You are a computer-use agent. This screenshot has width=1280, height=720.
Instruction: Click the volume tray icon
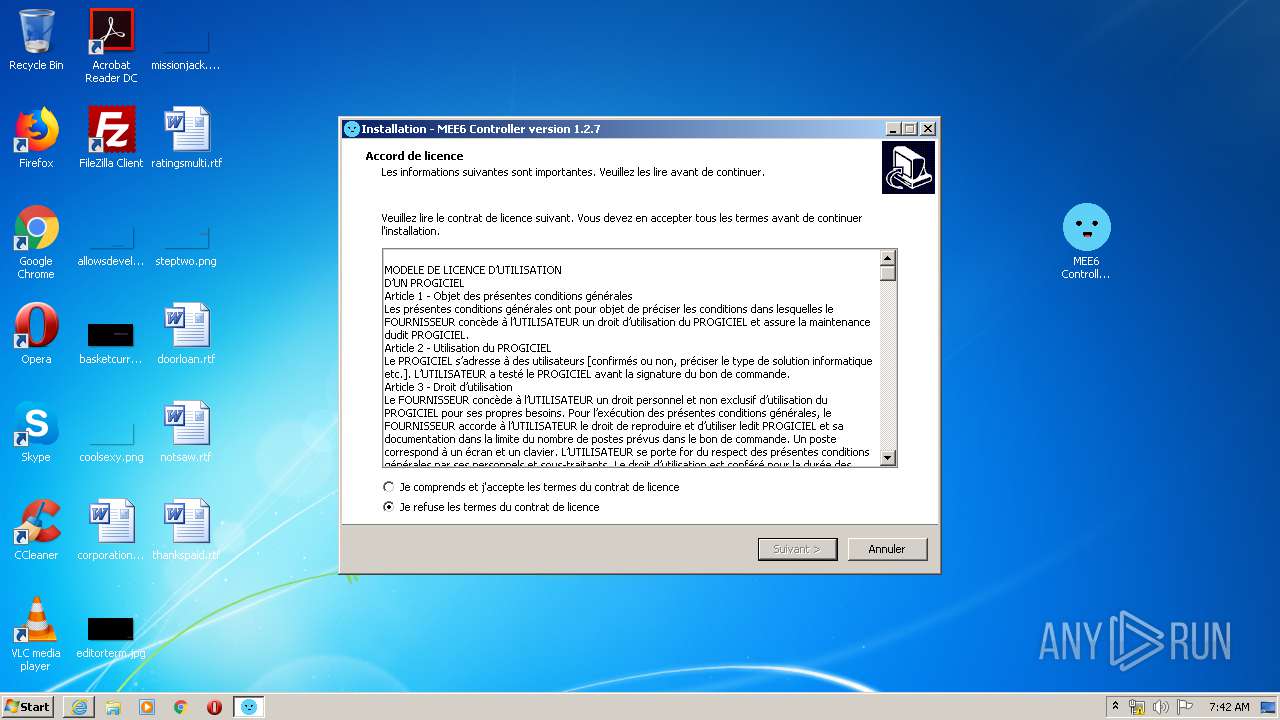click(x=1161, y=707)
